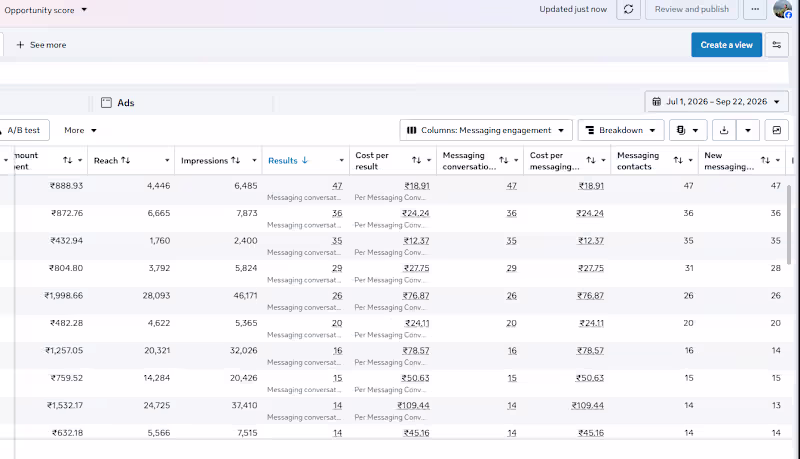Open Cost per result column caret
Viewport: 800px width, 459px height.
coord(429,160)
